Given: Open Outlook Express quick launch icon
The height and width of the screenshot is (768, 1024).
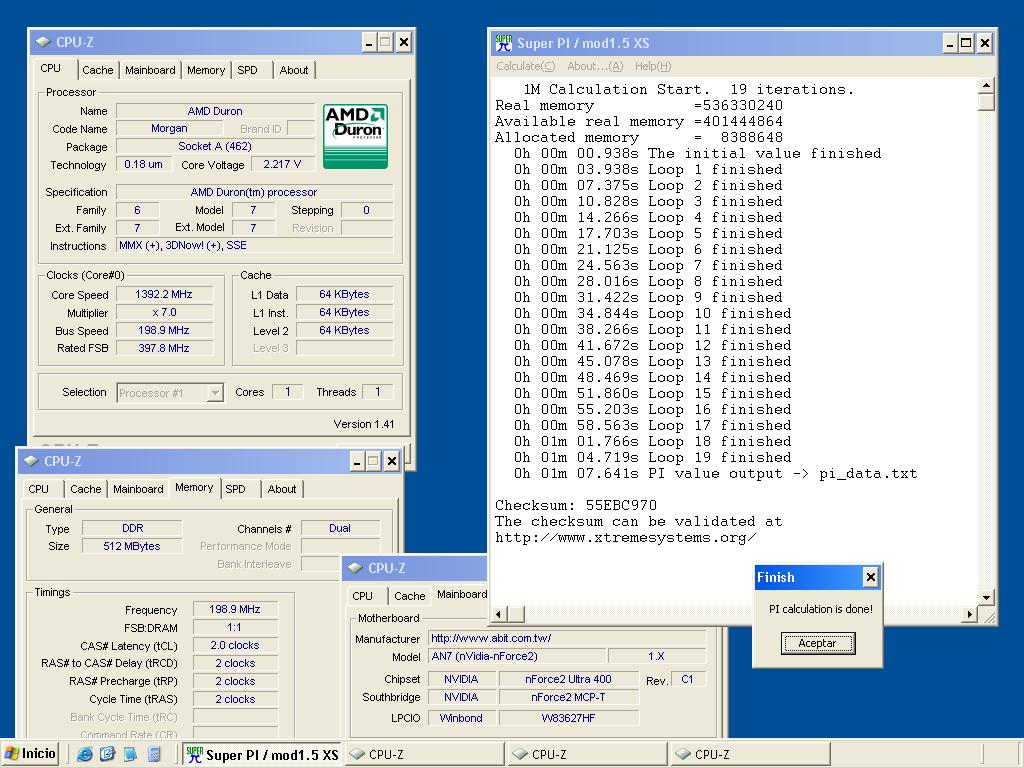Looking at the screenshot, I should [x=107, y=754].
